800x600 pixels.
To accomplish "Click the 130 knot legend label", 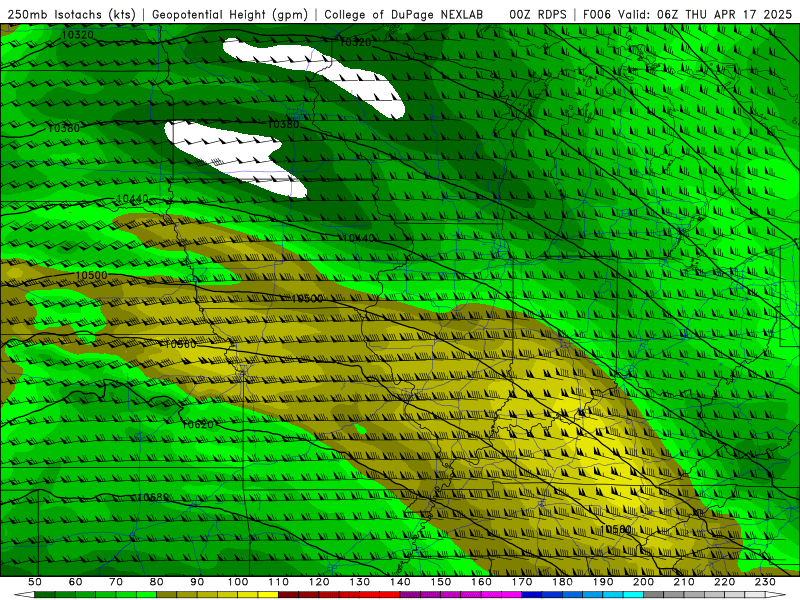I will click(360, 582).
